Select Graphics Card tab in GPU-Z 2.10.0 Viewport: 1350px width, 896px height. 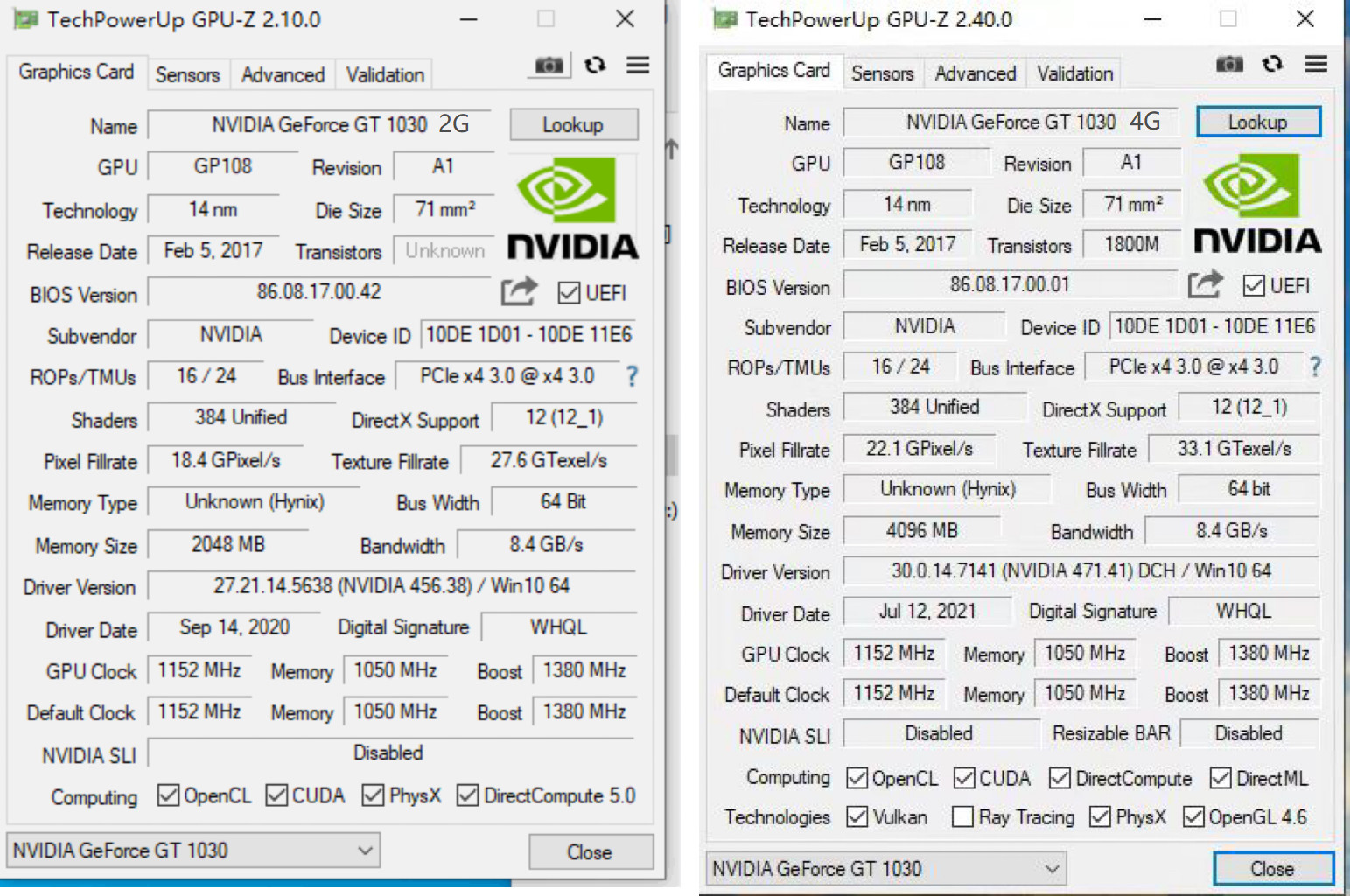coord(76,72)
